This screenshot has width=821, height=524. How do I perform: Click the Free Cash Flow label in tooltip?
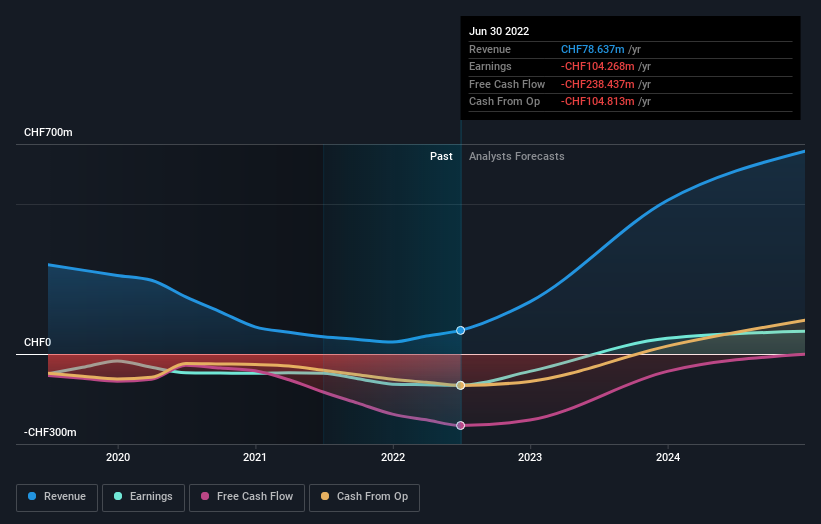click(x=507, y=84)
